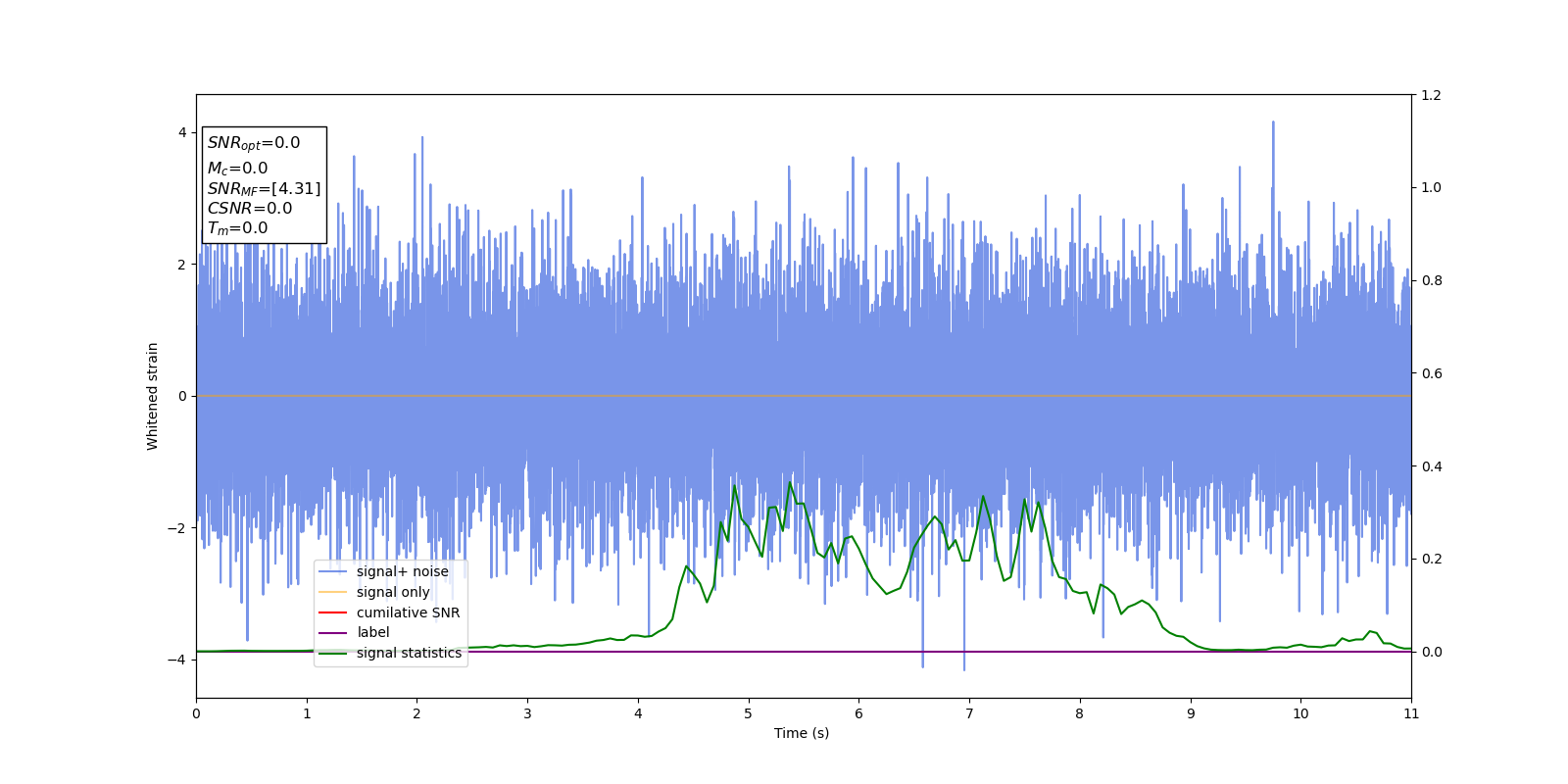
Task: Click the right y-axis tick label 0.6
Action: pos(1432,373)
